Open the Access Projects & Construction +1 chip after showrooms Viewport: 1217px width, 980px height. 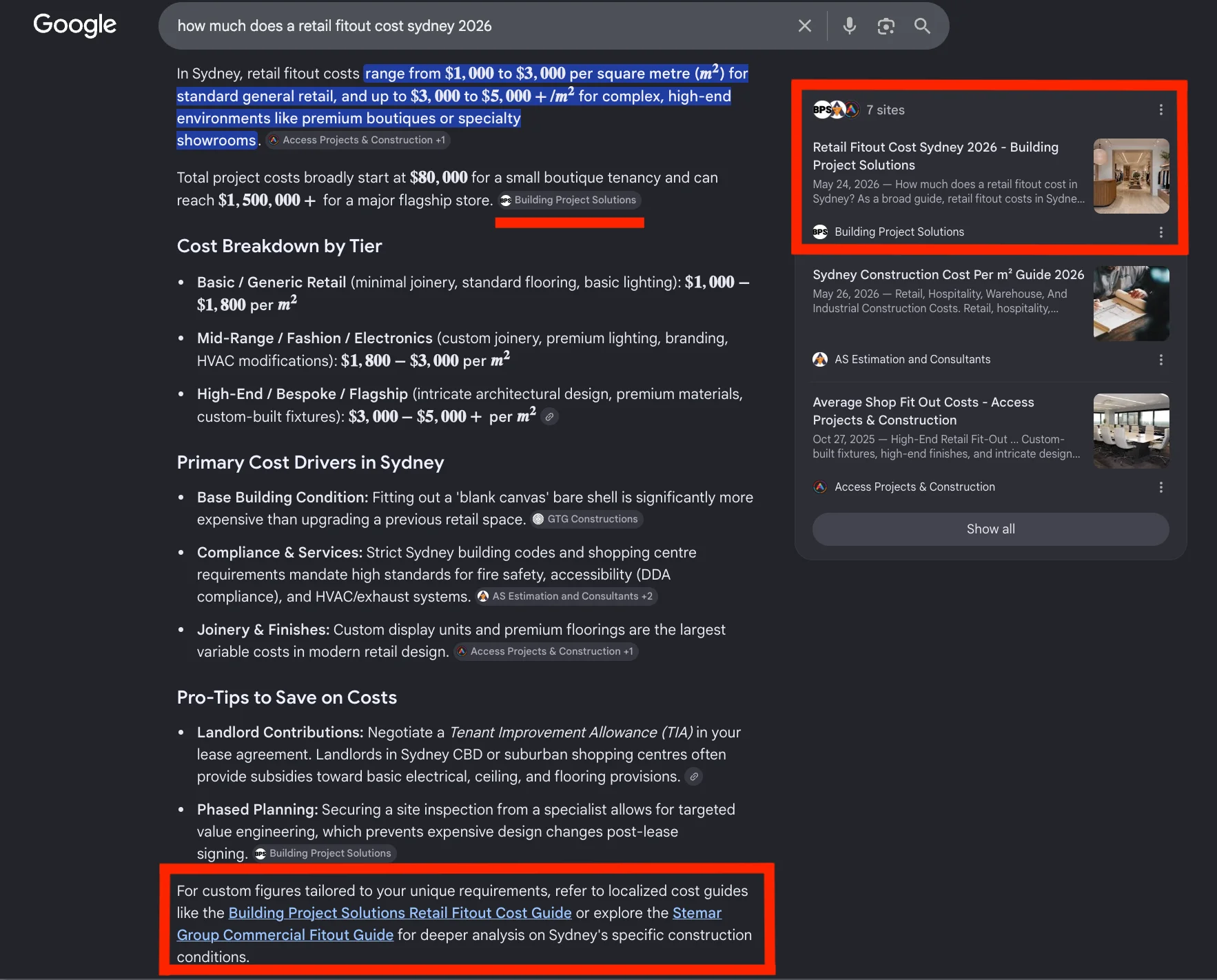click(x=358, y=140)
